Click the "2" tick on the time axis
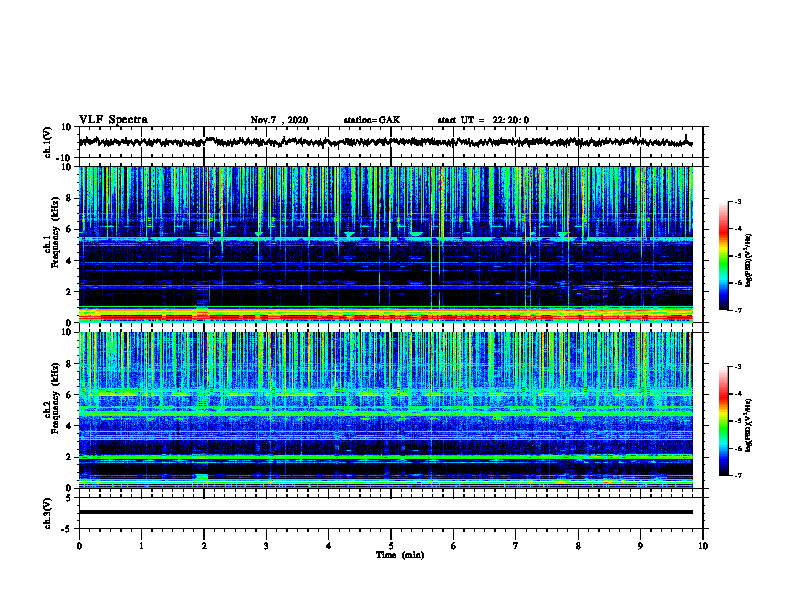Viewport: 792px width, 612px height. coord(204,546)
